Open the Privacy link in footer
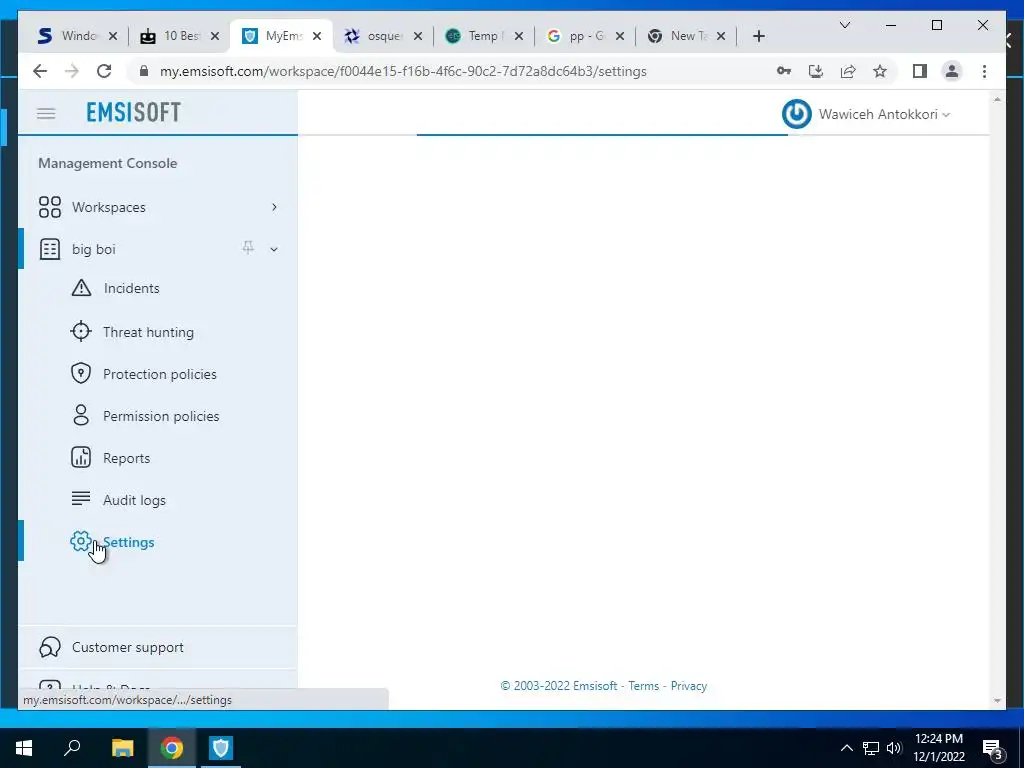1024x768 pixels. pyautogui.click(x=688, y=686)
